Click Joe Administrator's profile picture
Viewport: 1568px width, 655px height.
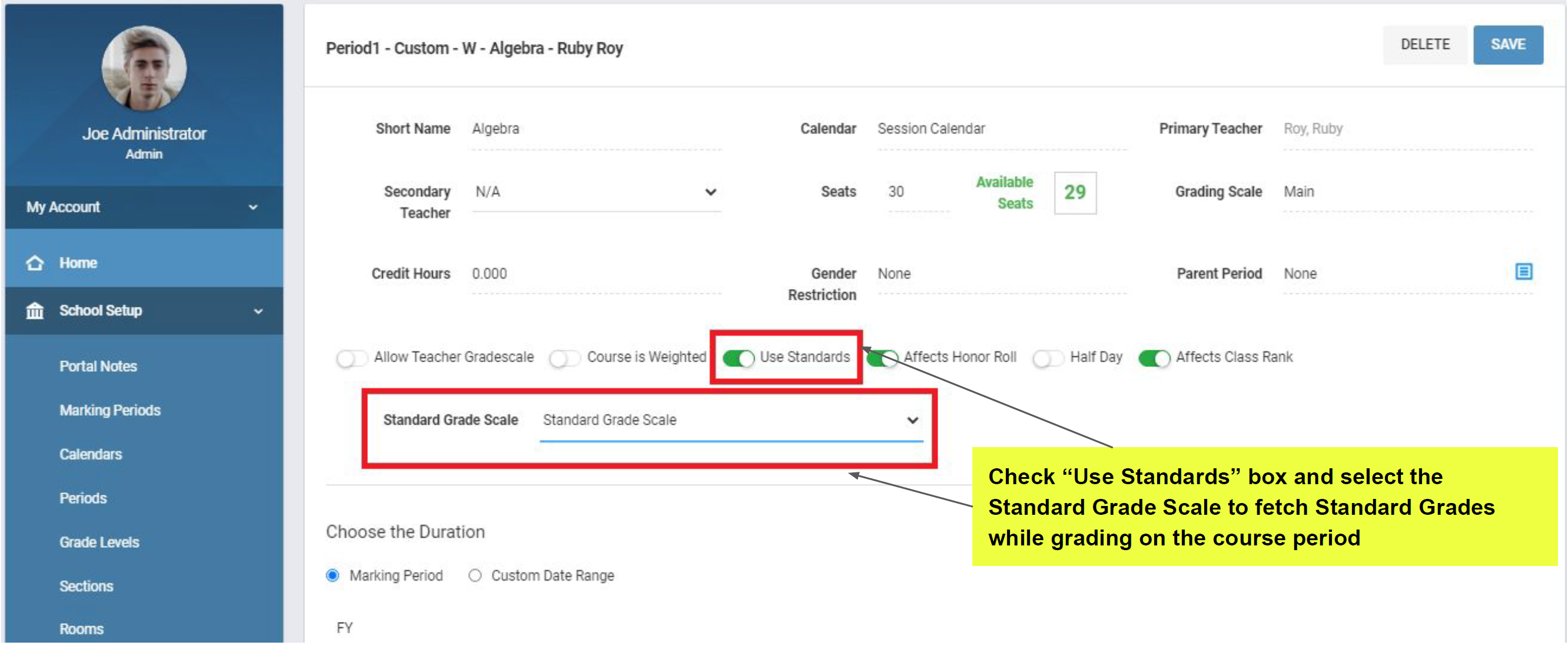point(144,68)
